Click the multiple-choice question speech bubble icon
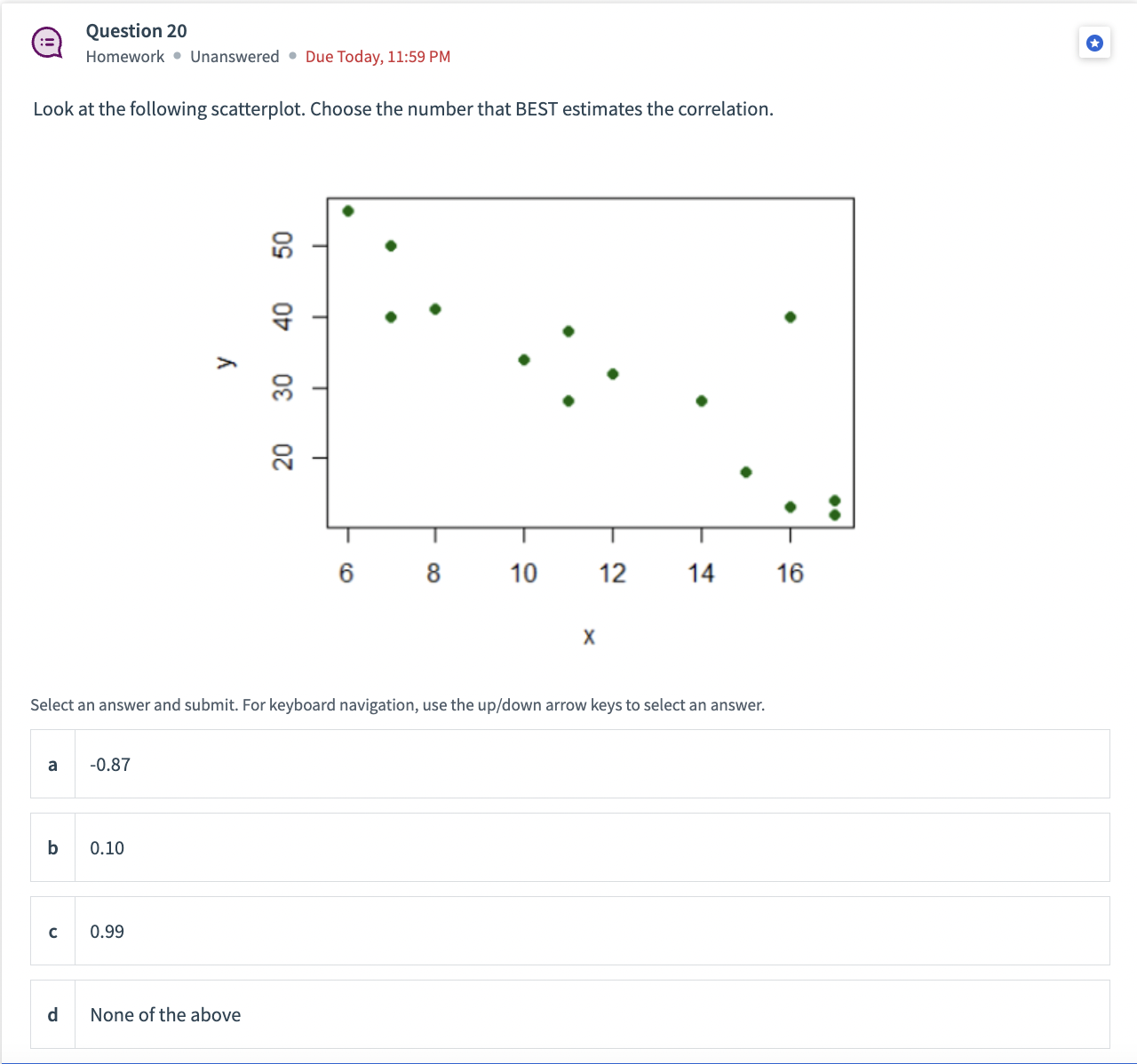 (x=48, y=42)
